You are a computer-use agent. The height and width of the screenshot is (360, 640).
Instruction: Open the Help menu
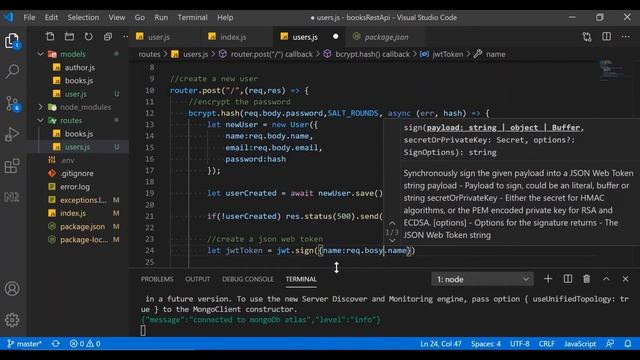[x=225, y=17]
